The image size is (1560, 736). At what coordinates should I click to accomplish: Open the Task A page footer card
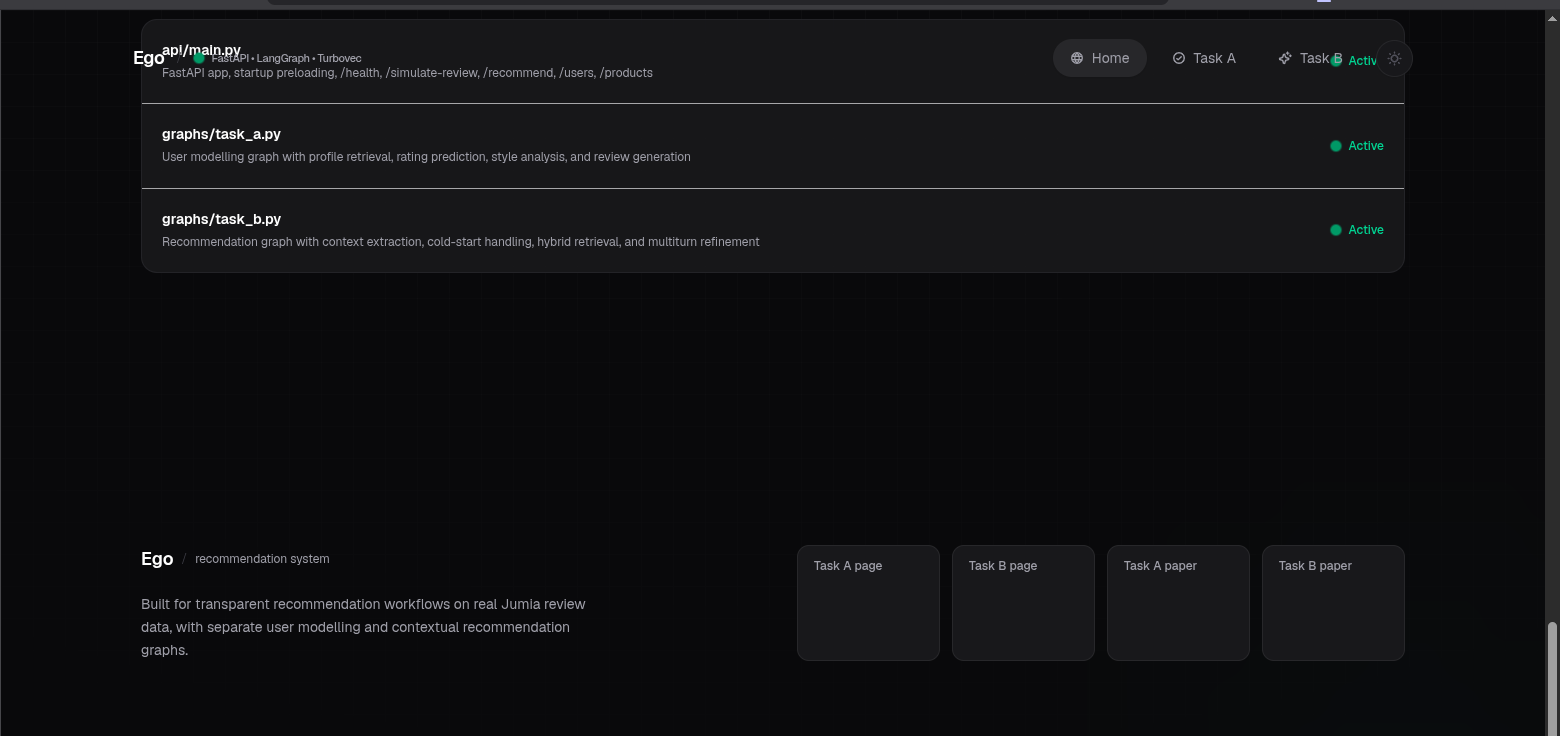click(x=868, y=602)
